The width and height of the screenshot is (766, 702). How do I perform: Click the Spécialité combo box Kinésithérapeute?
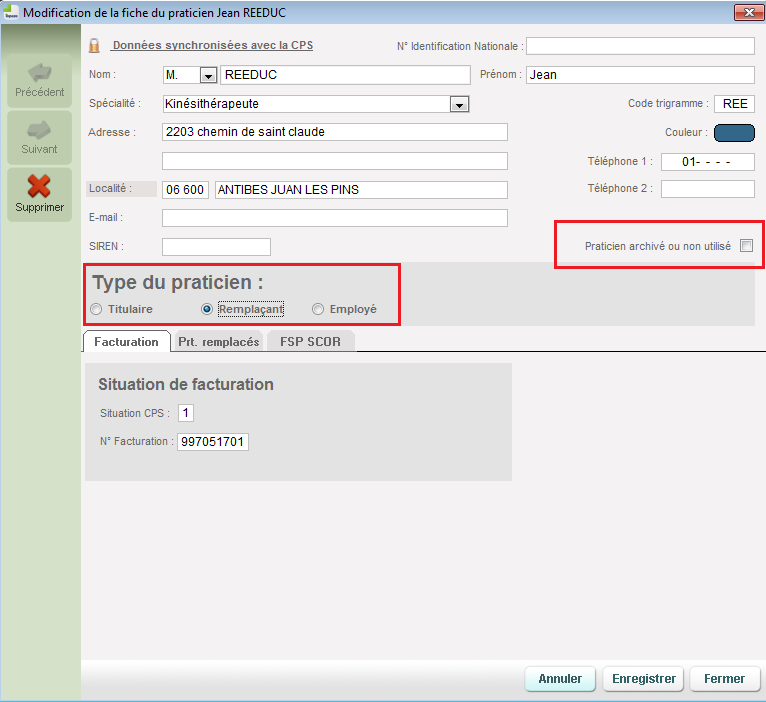(316, 104)
